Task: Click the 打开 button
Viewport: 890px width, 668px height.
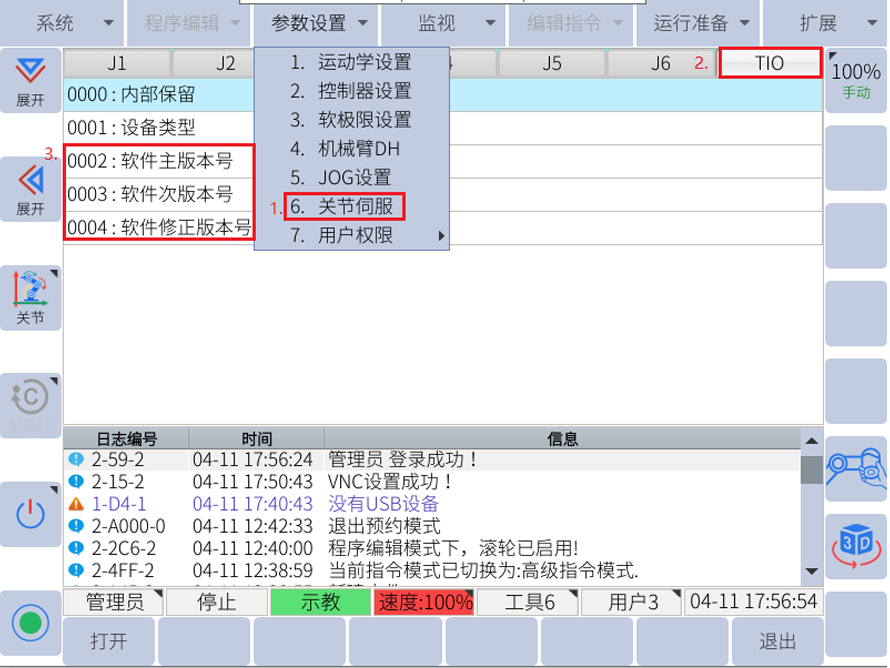Action: (x=108, y=641)
